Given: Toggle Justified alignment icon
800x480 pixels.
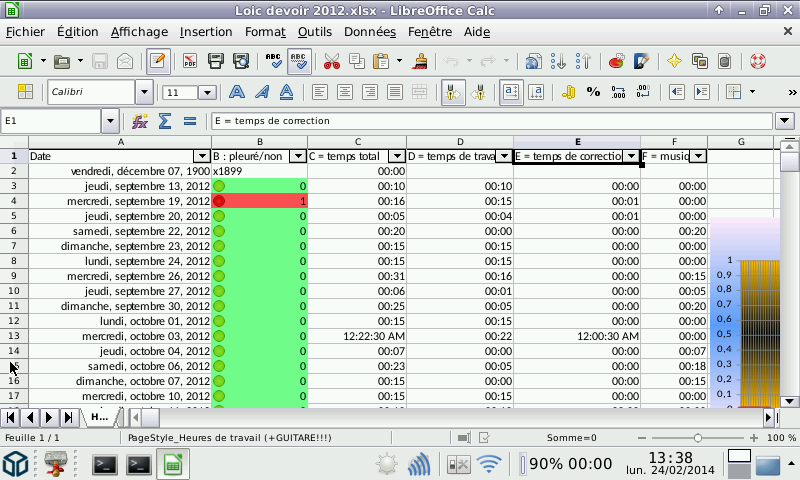Looking at the screenshot, I should pos(394,92).
